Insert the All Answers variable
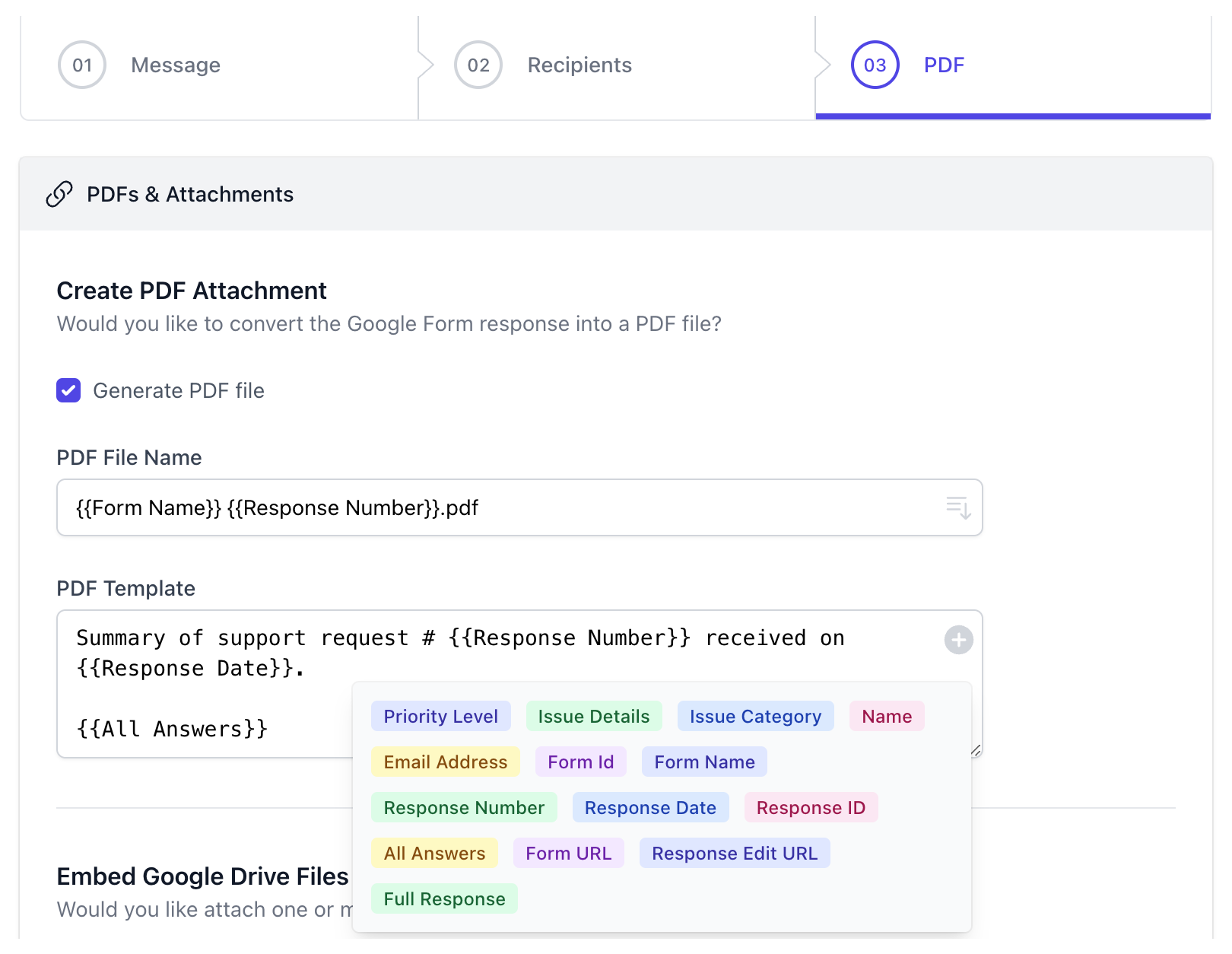This screenshot has height=954, width=1232. (x=434, y=853)
